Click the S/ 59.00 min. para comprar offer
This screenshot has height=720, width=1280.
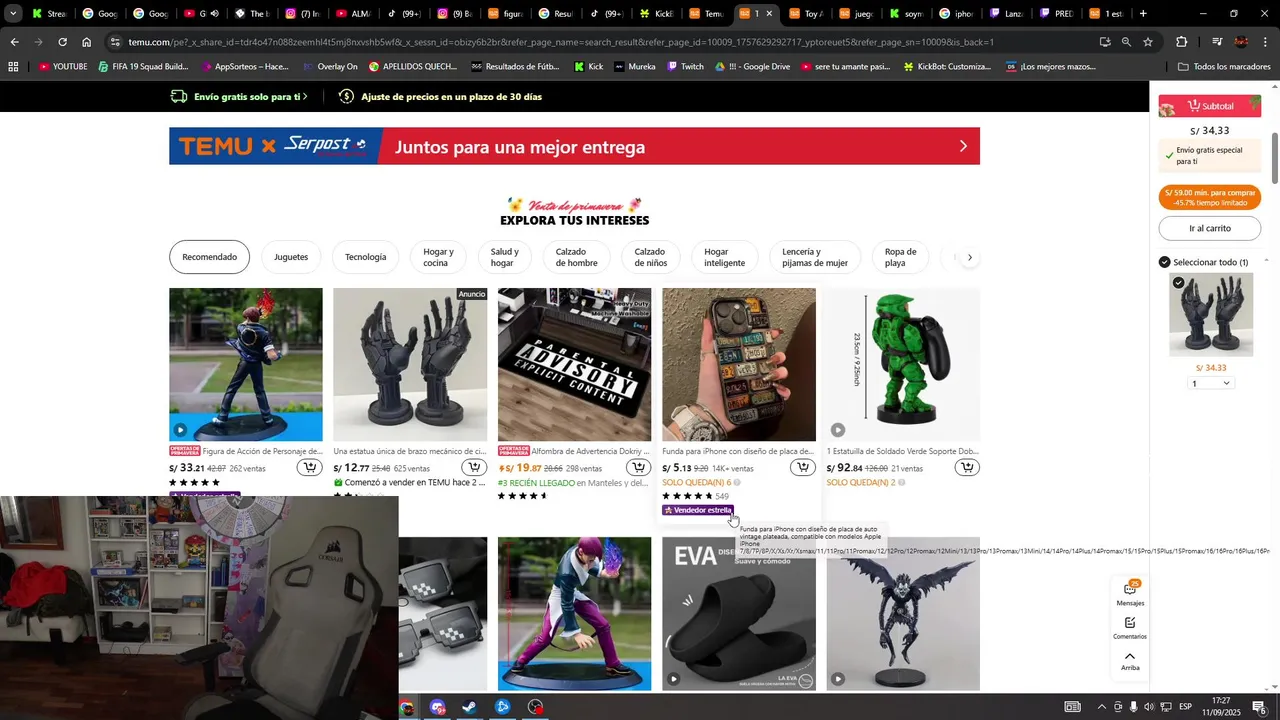(1210, 197)
